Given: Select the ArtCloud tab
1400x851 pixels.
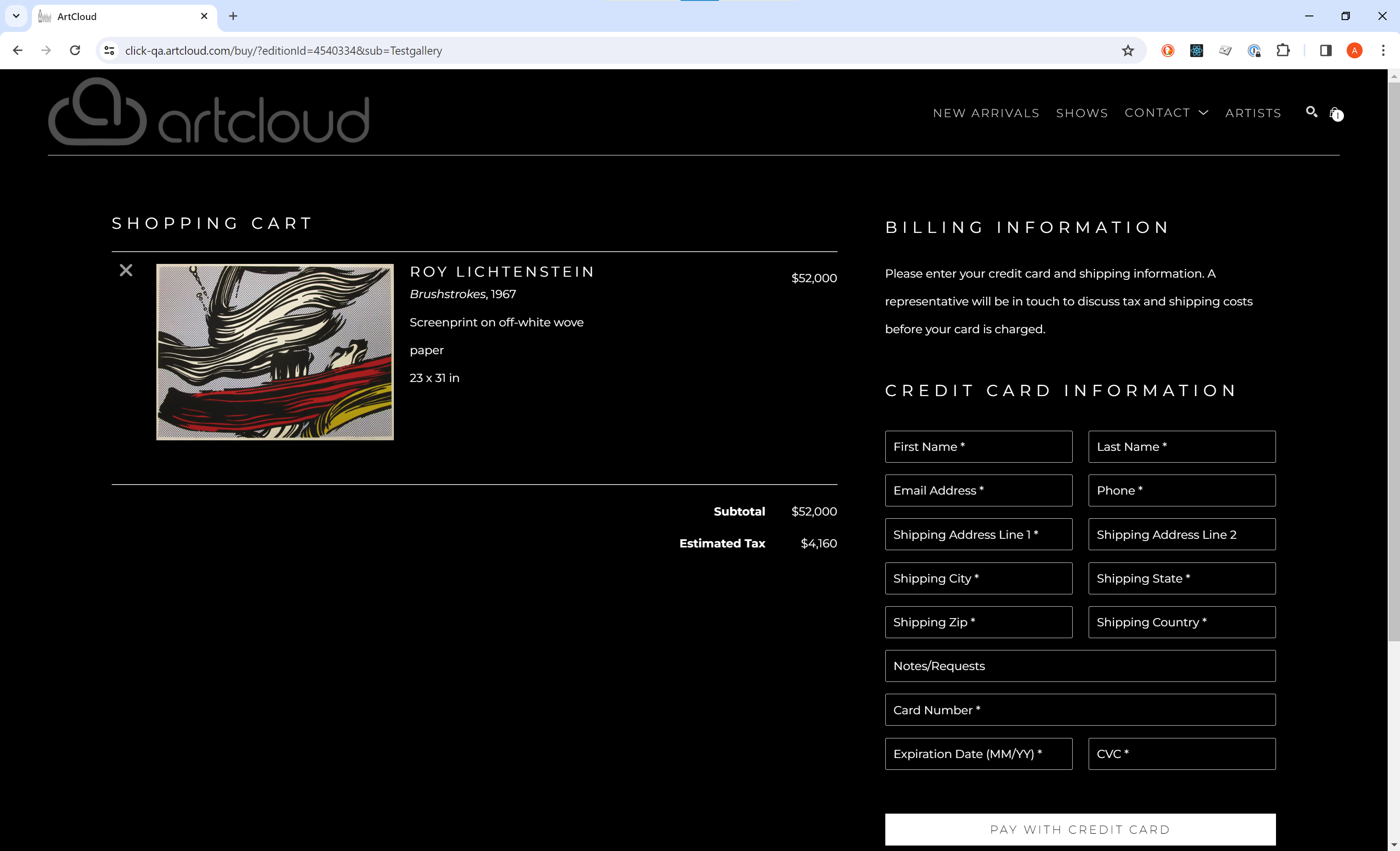Looking at the screenshot, I should [x=124, y=16].
